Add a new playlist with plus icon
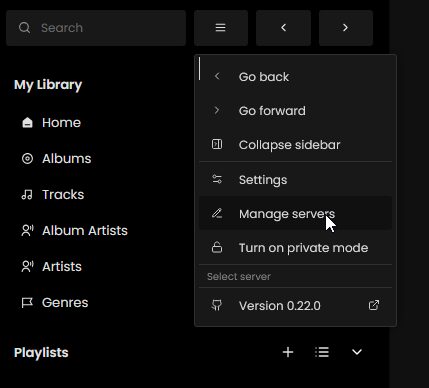Screen dimensions: 429x388 pyautogui.click(x=288, y=352)
